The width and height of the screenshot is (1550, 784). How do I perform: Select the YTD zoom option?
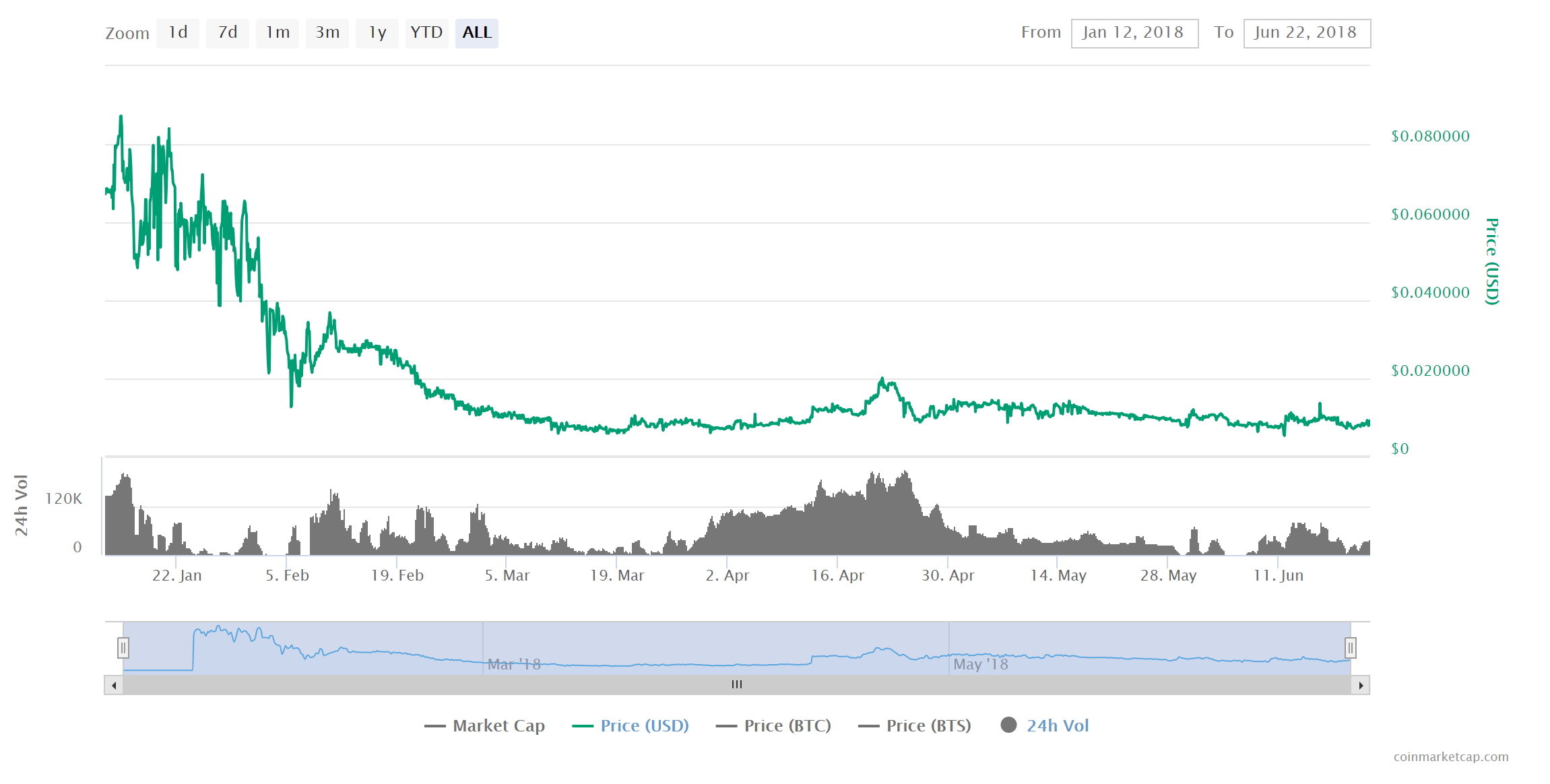point(427,33)
